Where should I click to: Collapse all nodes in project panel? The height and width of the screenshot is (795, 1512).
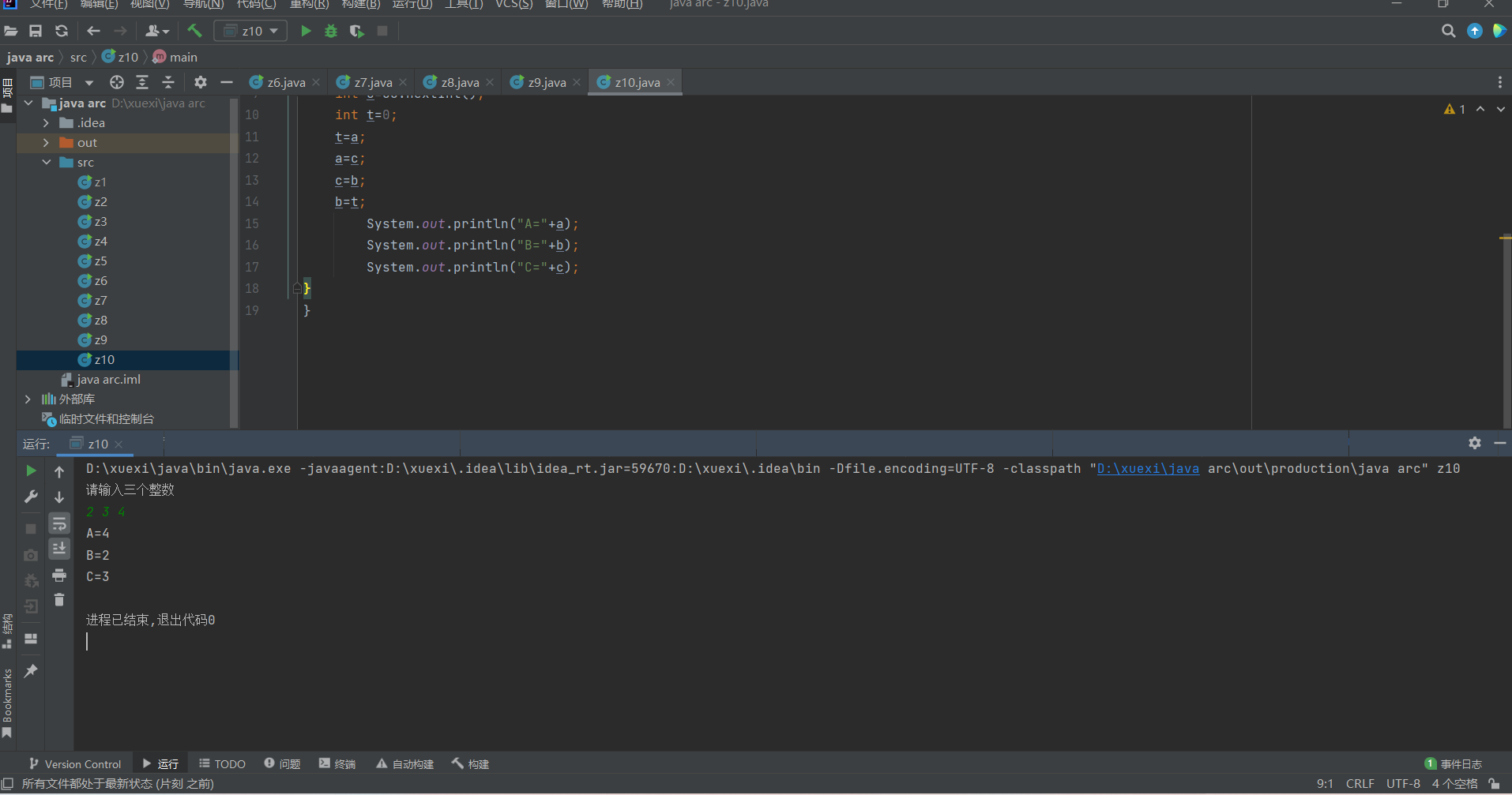pyautogui.click(x=168, y=82)
